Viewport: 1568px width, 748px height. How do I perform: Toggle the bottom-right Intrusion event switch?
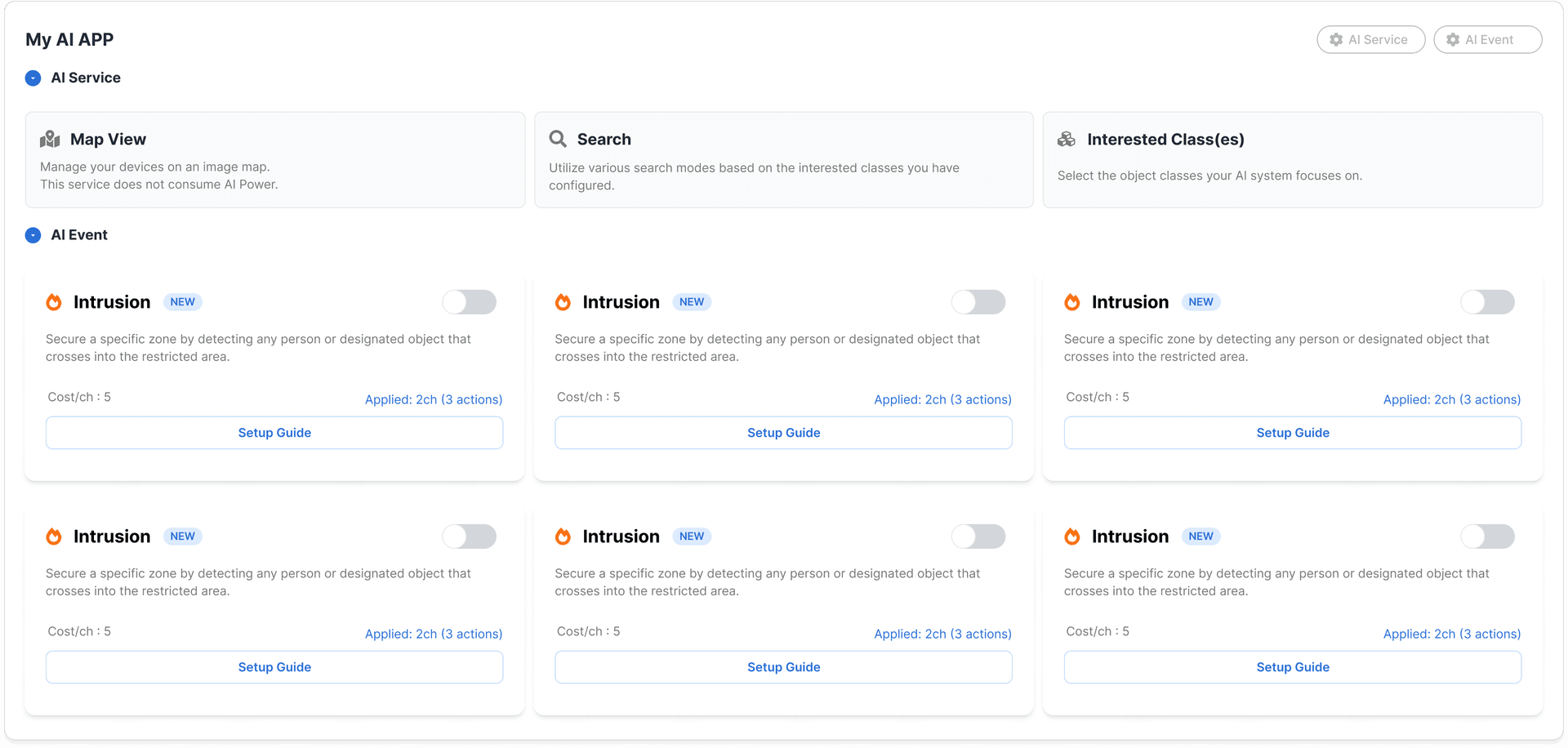coord(1487,537)
